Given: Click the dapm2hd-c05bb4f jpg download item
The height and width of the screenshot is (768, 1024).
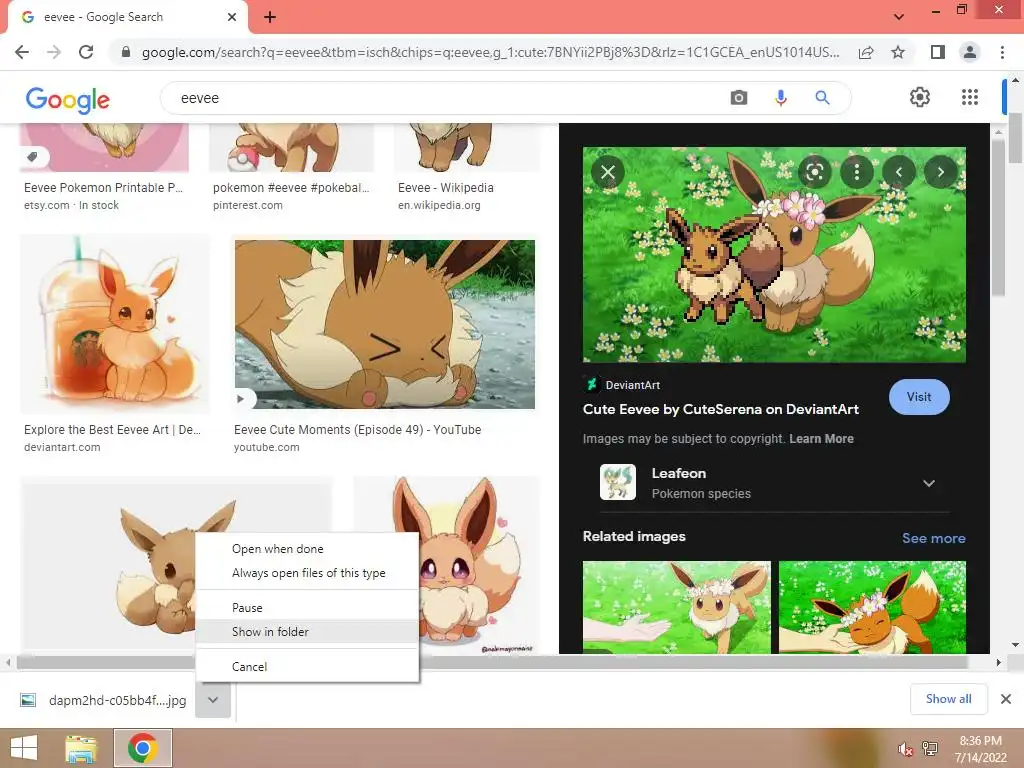Looking at the screenshot, I should pos(103,700).
